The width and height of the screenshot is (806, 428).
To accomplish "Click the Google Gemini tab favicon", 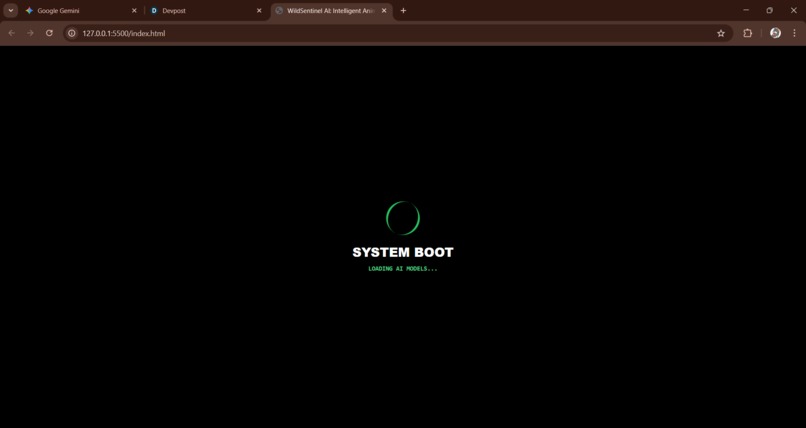I will pos(29,10).
